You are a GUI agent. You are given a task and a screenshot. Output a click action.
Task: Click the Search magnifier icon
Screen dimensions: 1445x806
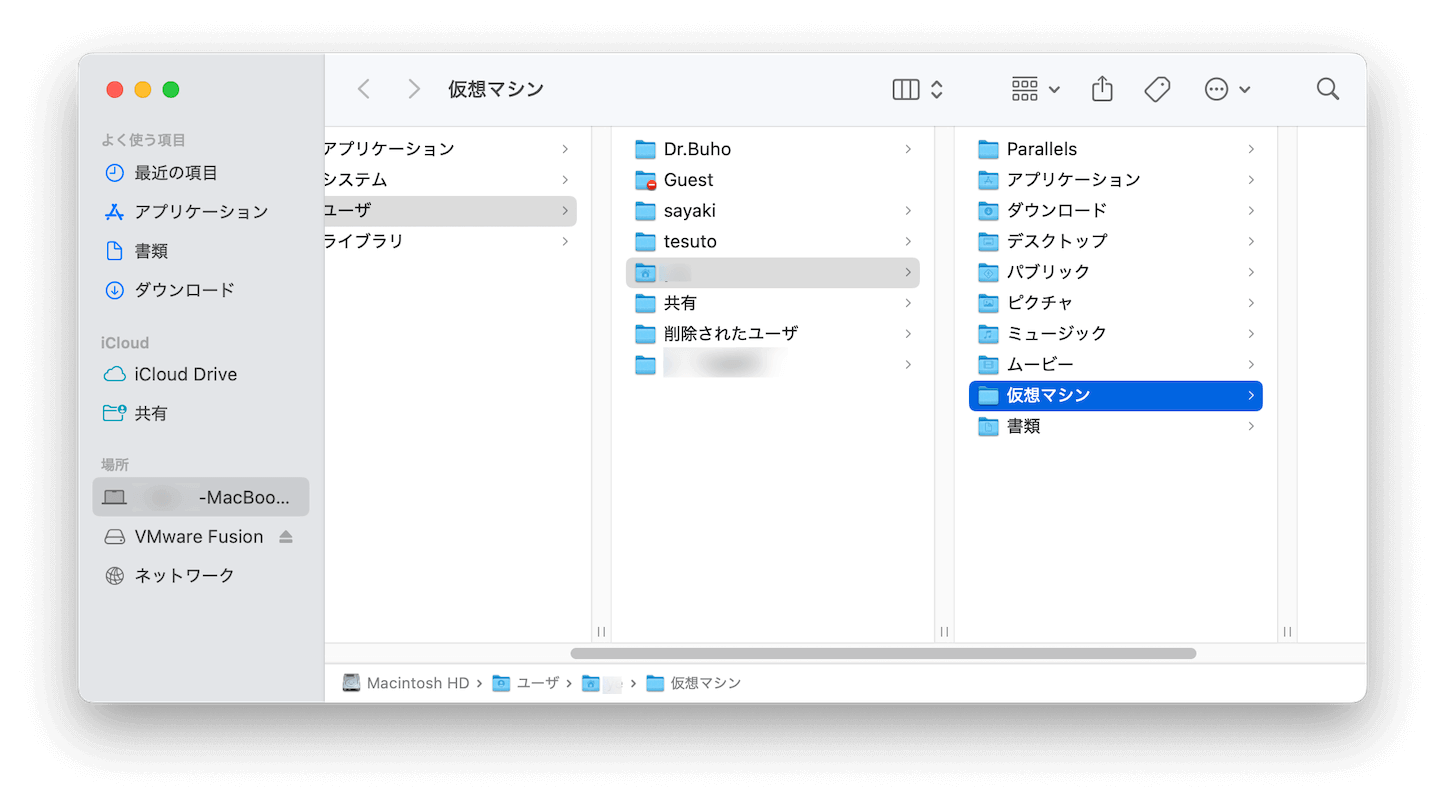click(1328, 89)
